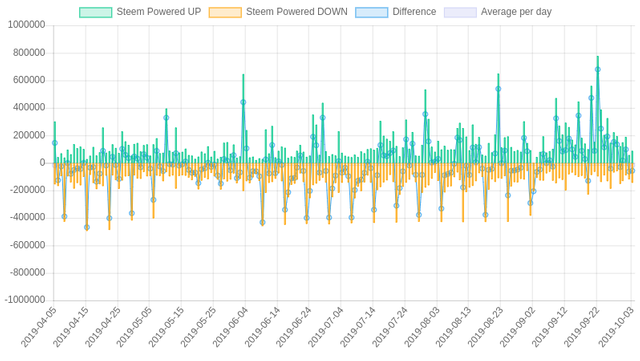Click the -600000 y-axis label

pyautogui.click(x=28, y=245)
